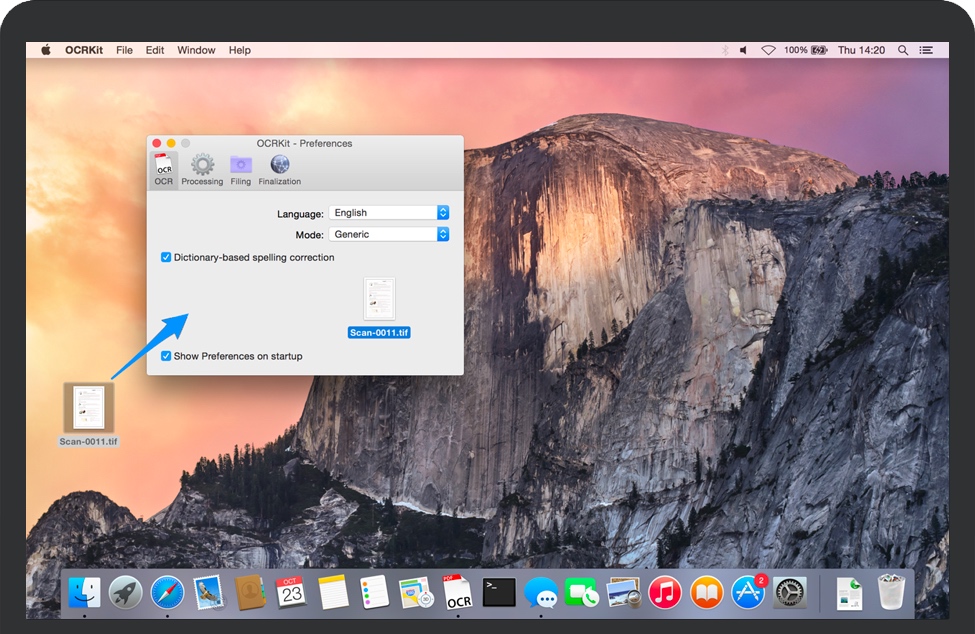
Task: Expand the Mode dropdown set to Generic
Action: pyautogui.click(x=389, y=234)
